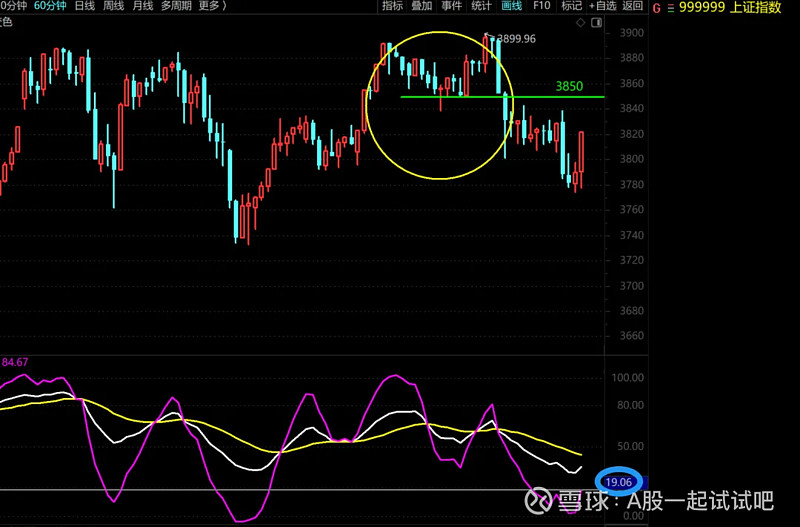The width and height of the screenshot is (800, 527).
Task: Click the 80.00 indicator axis label
Action: pos(630,406)
